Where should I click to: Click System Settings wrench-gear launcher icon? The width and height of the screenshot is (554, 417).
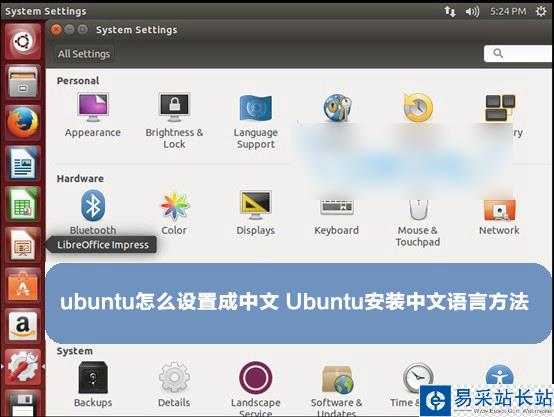(x=23, y=366)
